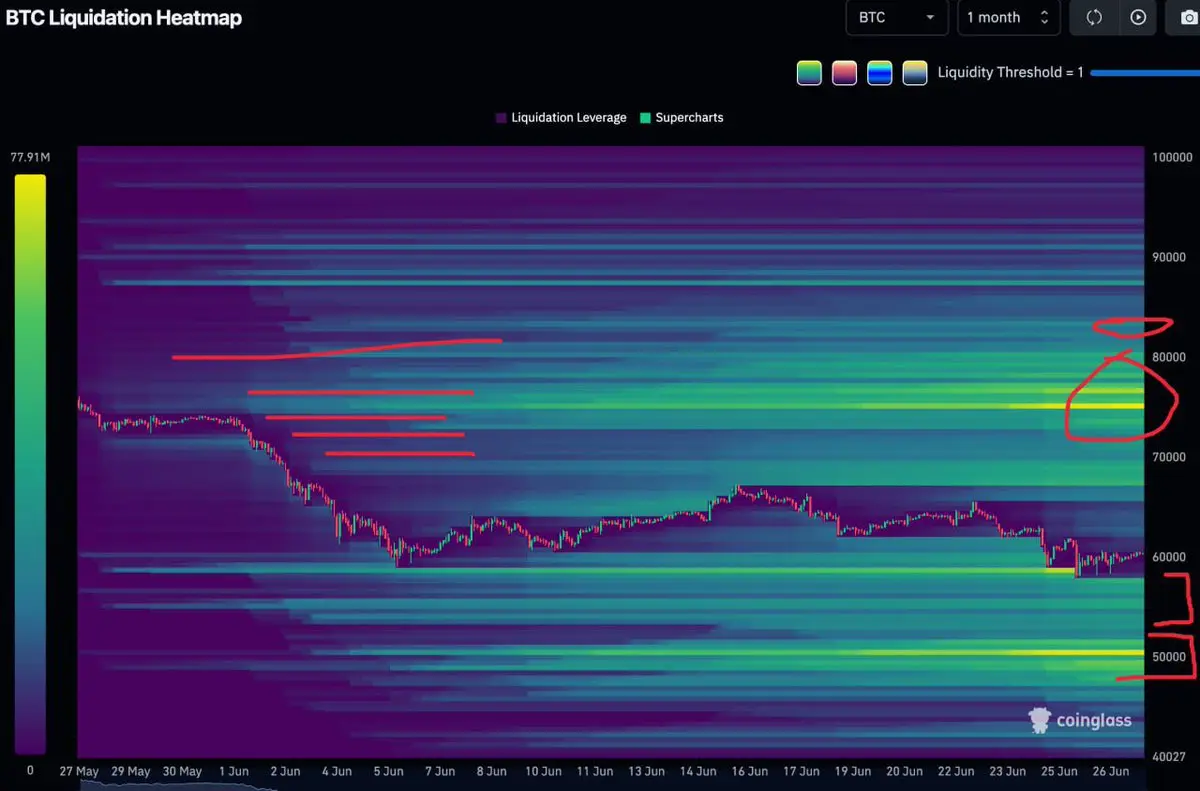Select the green-purple heatmap color scheme

coord(809,72)
